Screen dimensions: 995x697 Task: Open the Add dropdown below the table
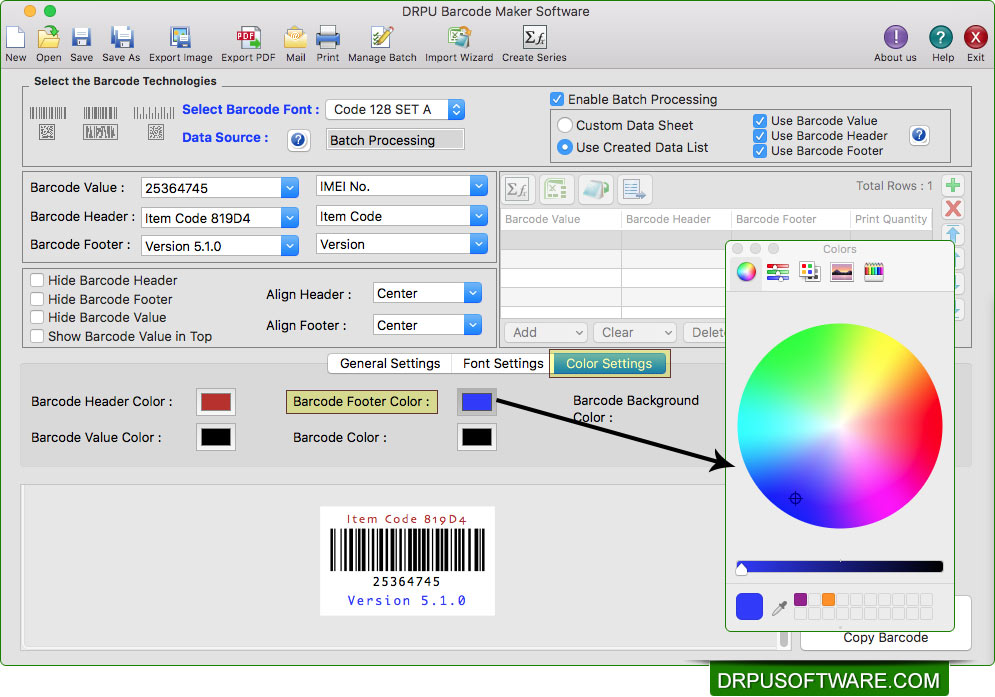click(546, 332)
